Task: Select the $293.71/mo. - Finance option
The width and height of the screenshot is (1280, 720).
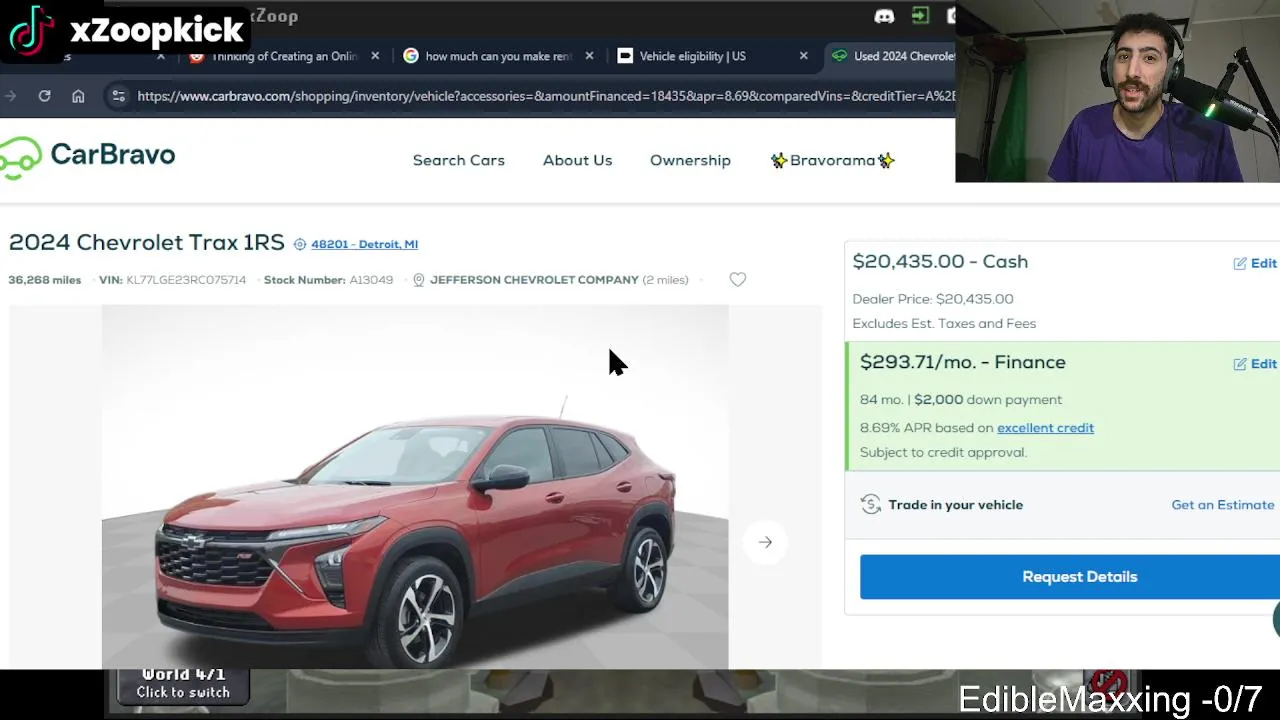Action: click(962, 362)
